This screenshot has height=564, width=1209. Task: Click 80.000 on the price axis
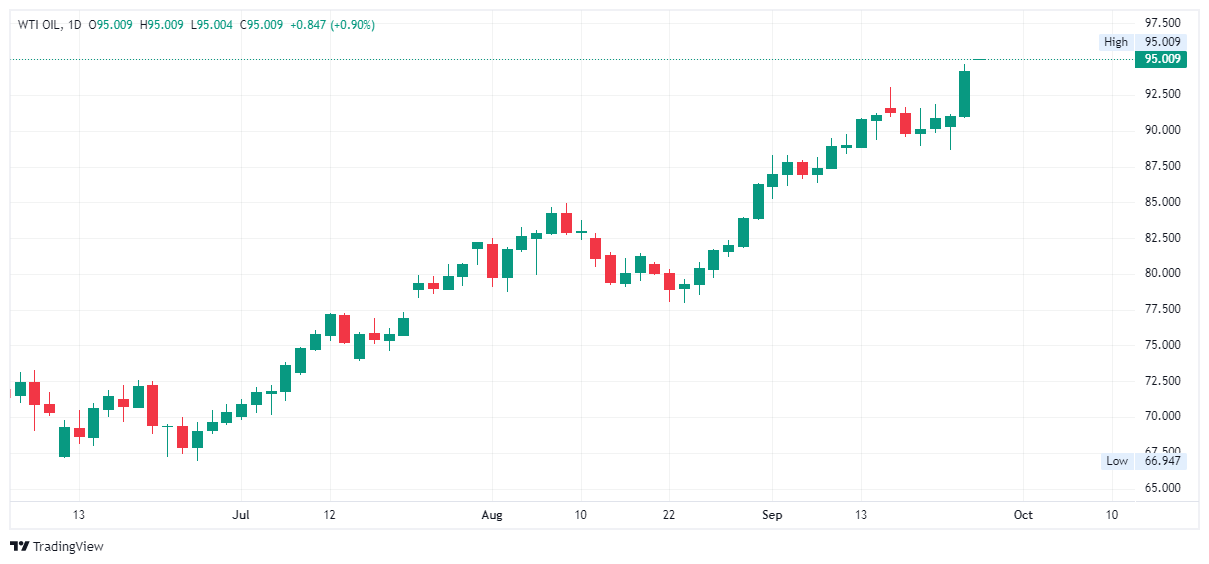pos(1163,273)
